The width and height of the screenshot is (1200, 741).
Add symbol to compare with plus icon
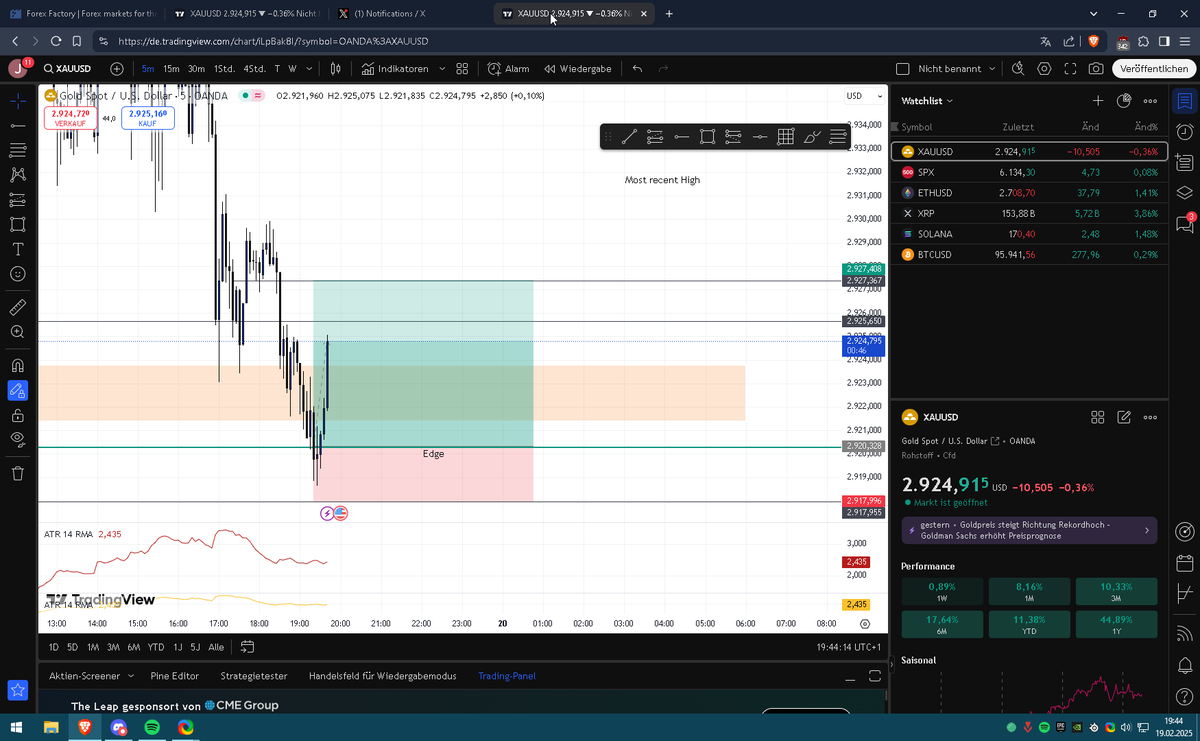[117, 69]
